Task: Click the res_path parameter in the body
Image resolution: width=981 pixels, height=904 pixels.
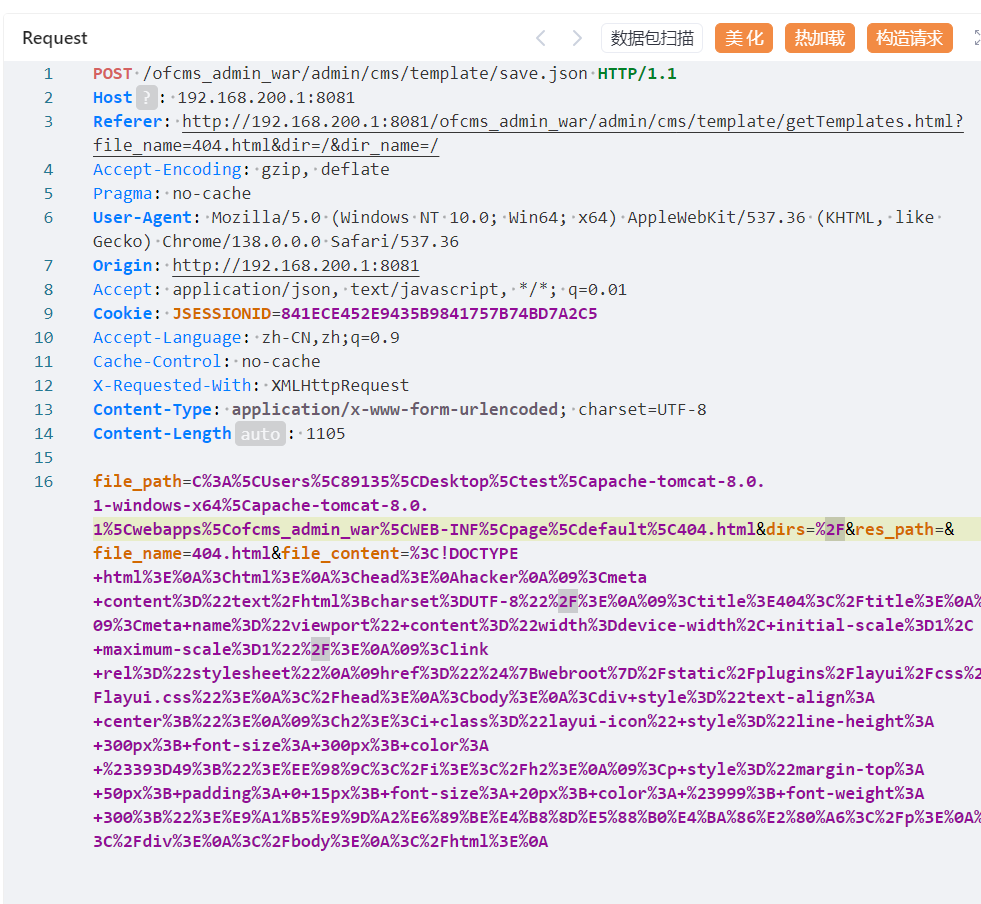Action: [x=894, y=530]
